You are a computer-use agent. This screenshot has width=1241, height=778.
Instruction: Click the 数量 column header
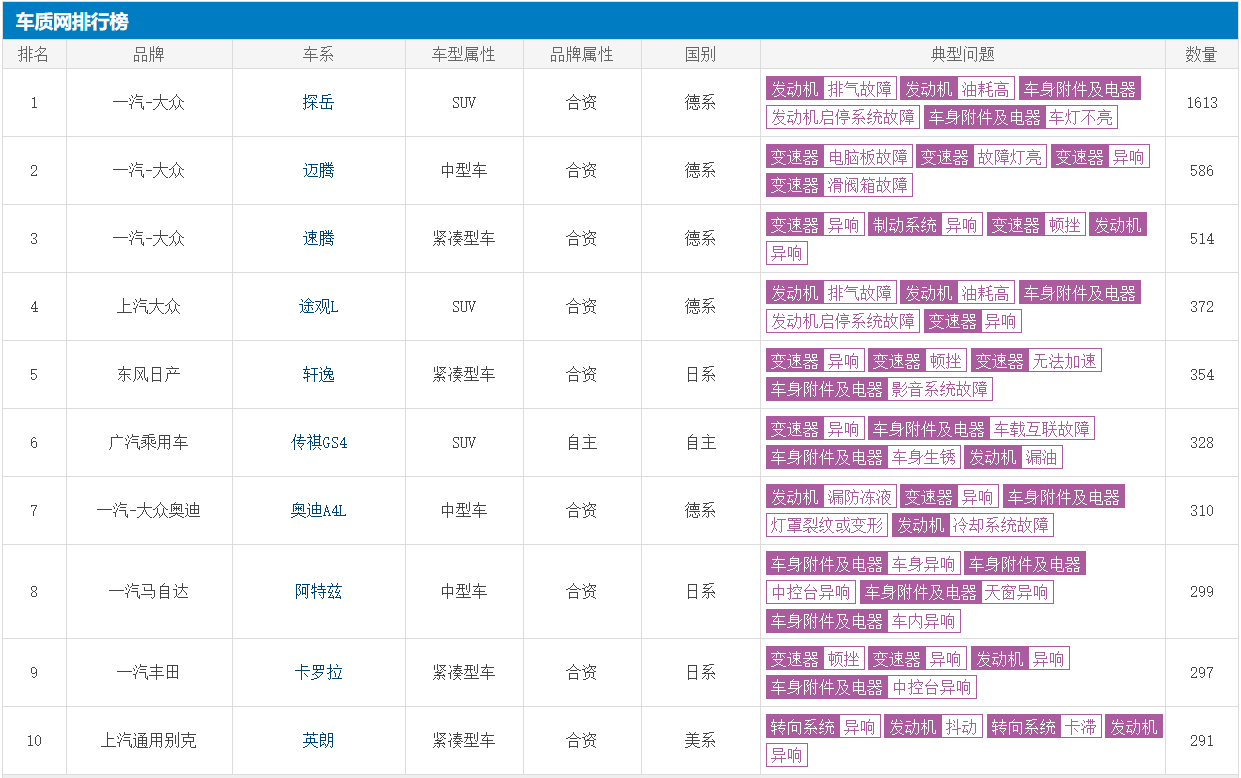click(x=1201, y=54)
